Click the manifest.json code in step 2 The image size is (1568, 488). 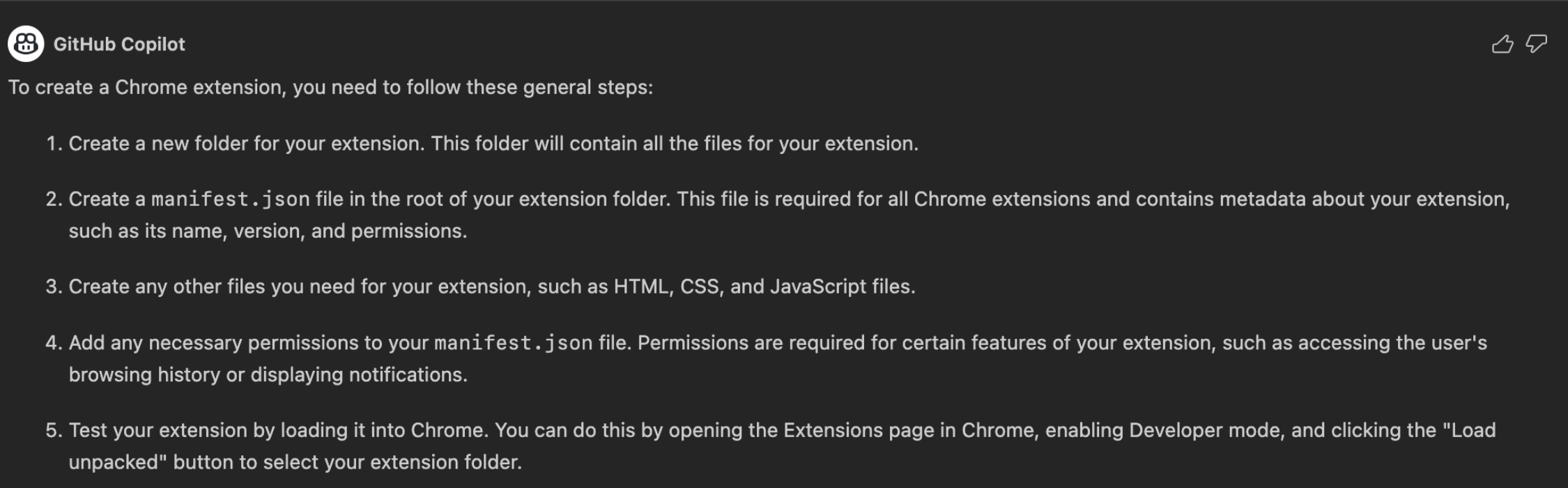(x=231, y=199)
